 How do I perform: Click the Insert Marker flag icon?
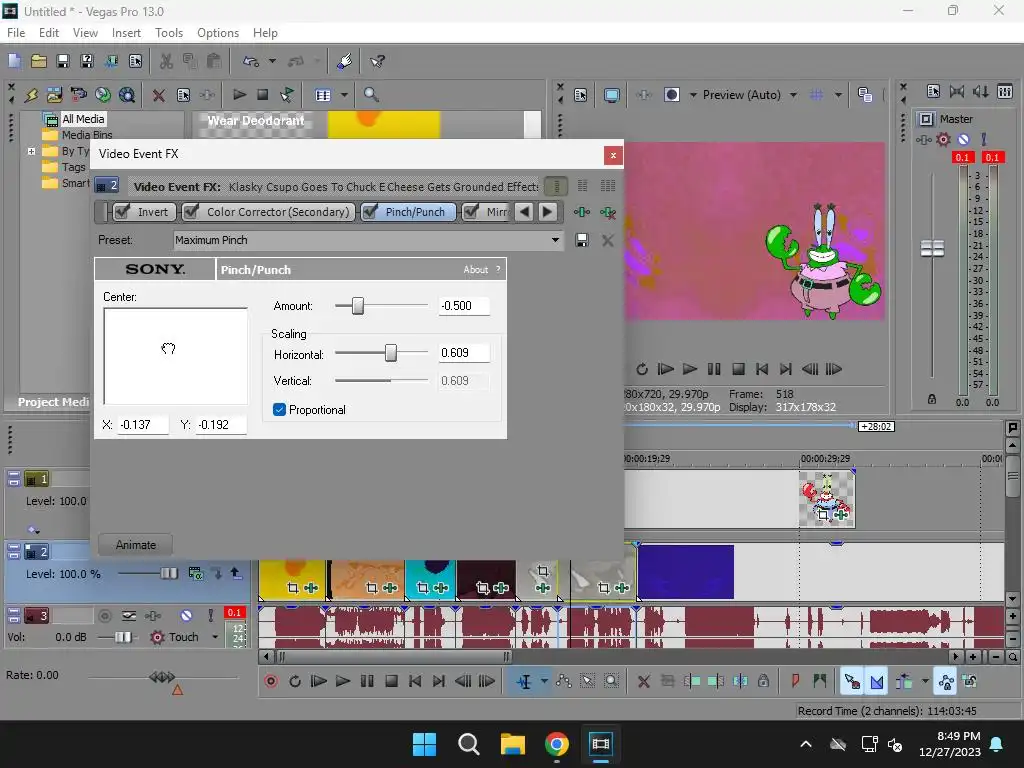(x=795, y=681)
